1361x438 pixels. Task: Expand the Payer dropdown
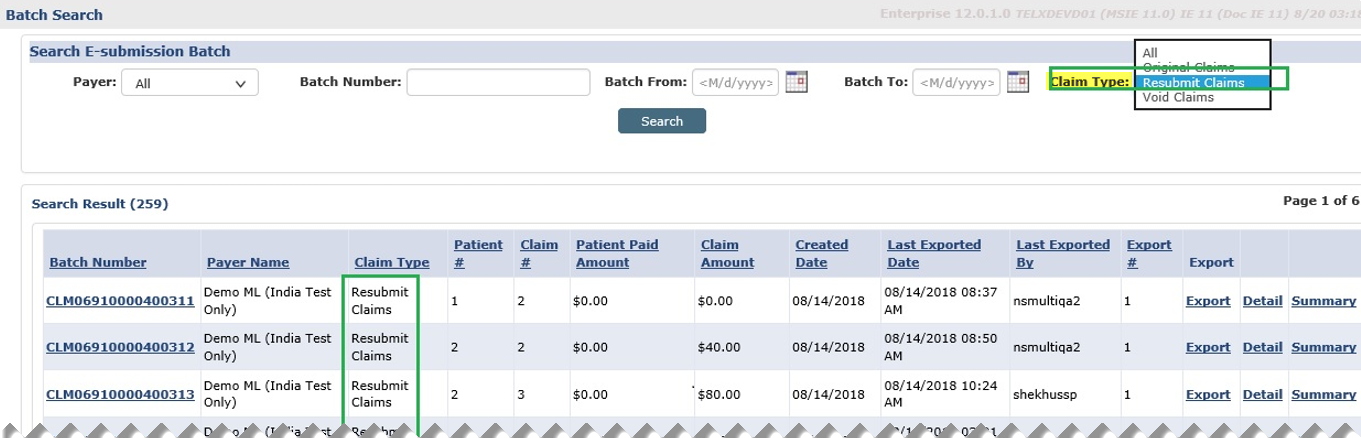(x=190, y=83)
